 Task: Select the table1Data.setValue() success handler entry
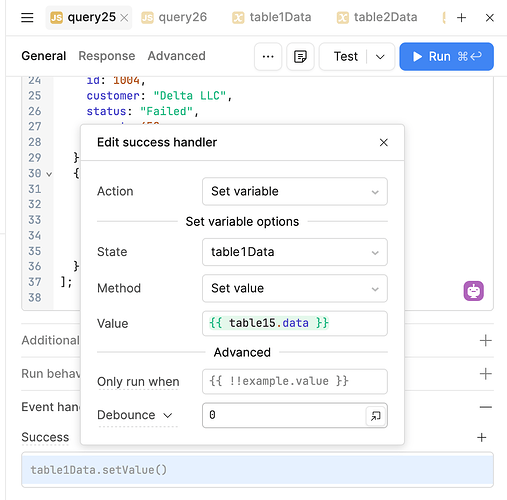click(257, 470)
